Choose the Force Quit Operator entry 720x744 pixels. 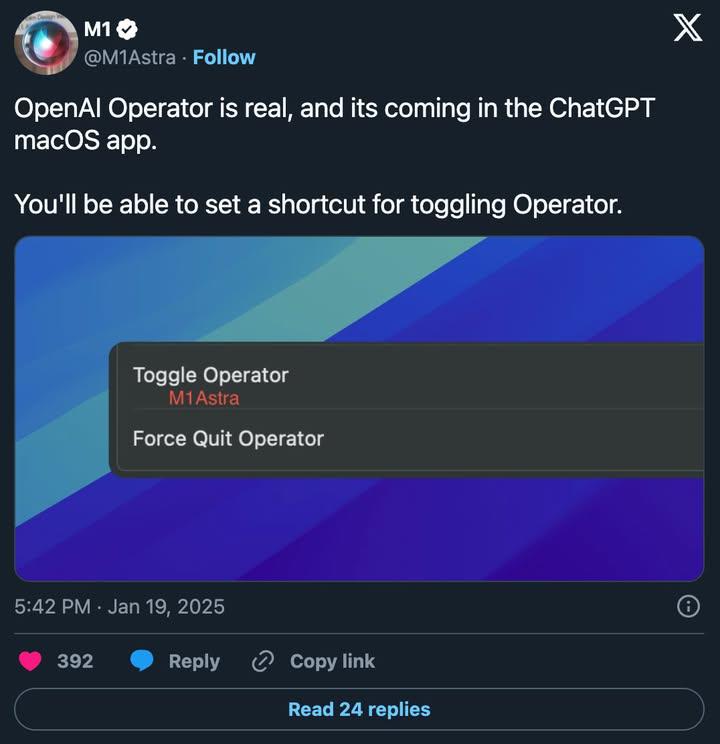(x=228, y=438)
